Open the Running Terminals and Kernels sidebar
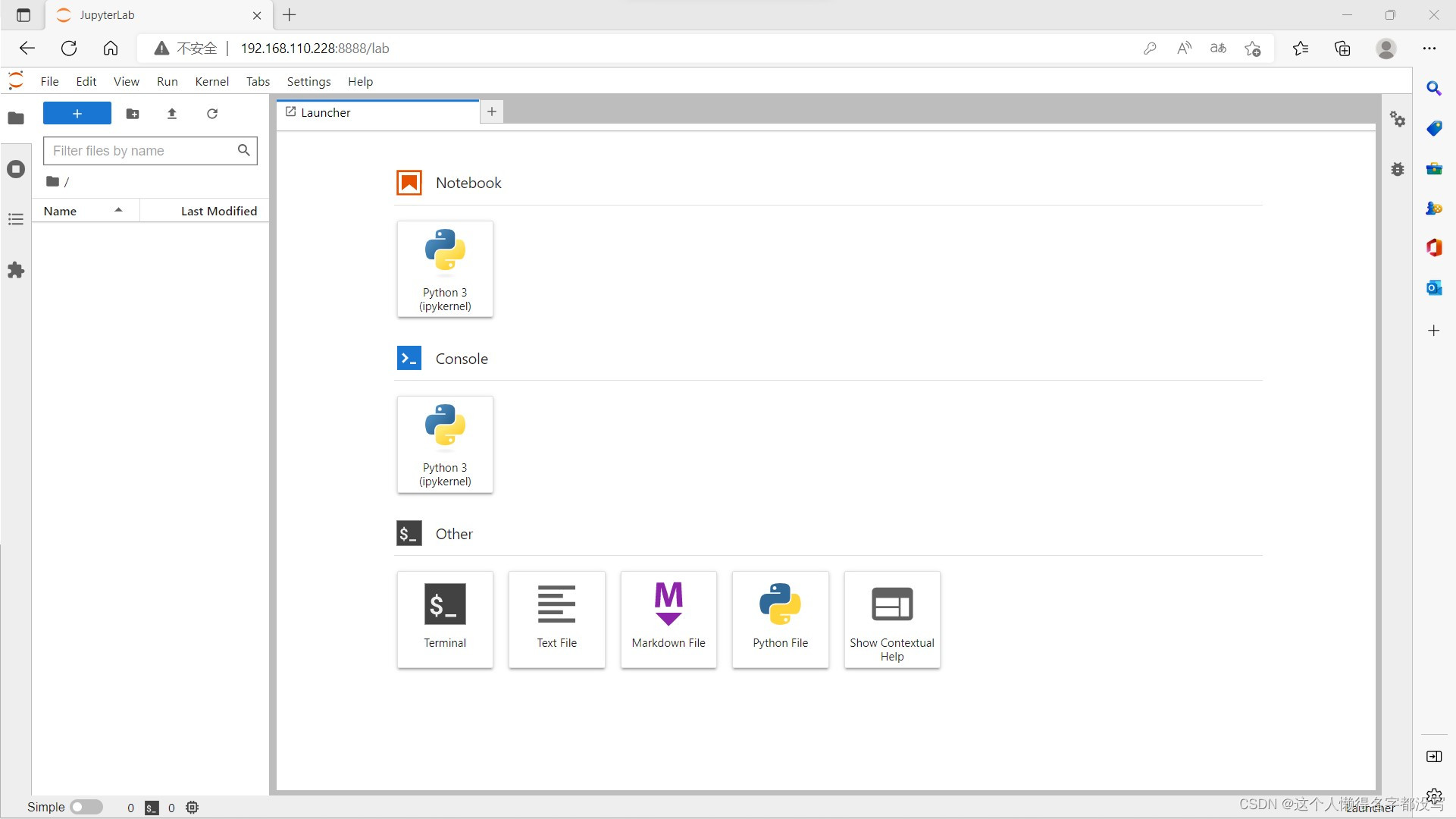This screenshot has width=1456, height=819. pyautogui.click(x=16, y=169)
